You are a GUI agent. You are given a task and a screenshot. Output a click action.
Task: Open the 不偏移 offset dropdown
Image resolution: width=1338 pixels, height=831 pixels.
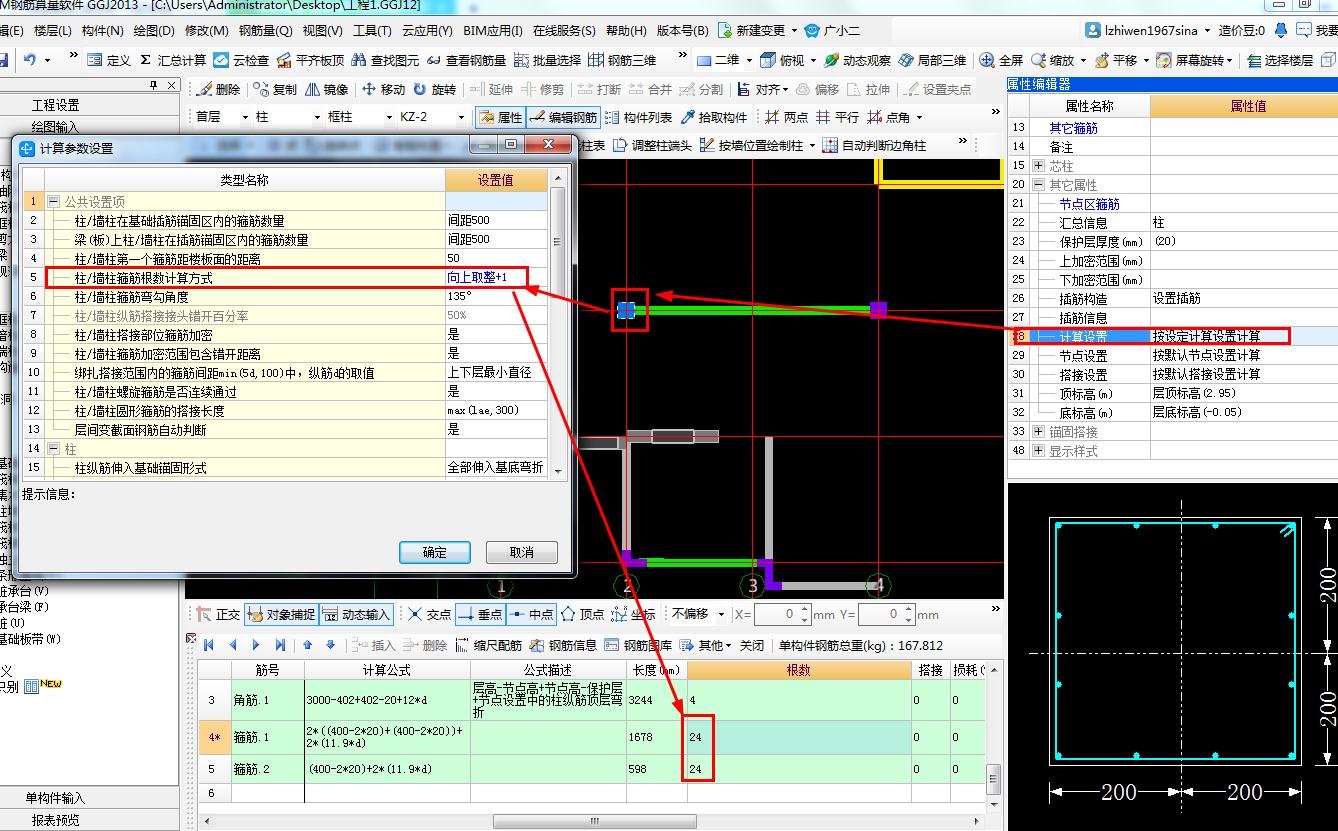coord(723,614)
